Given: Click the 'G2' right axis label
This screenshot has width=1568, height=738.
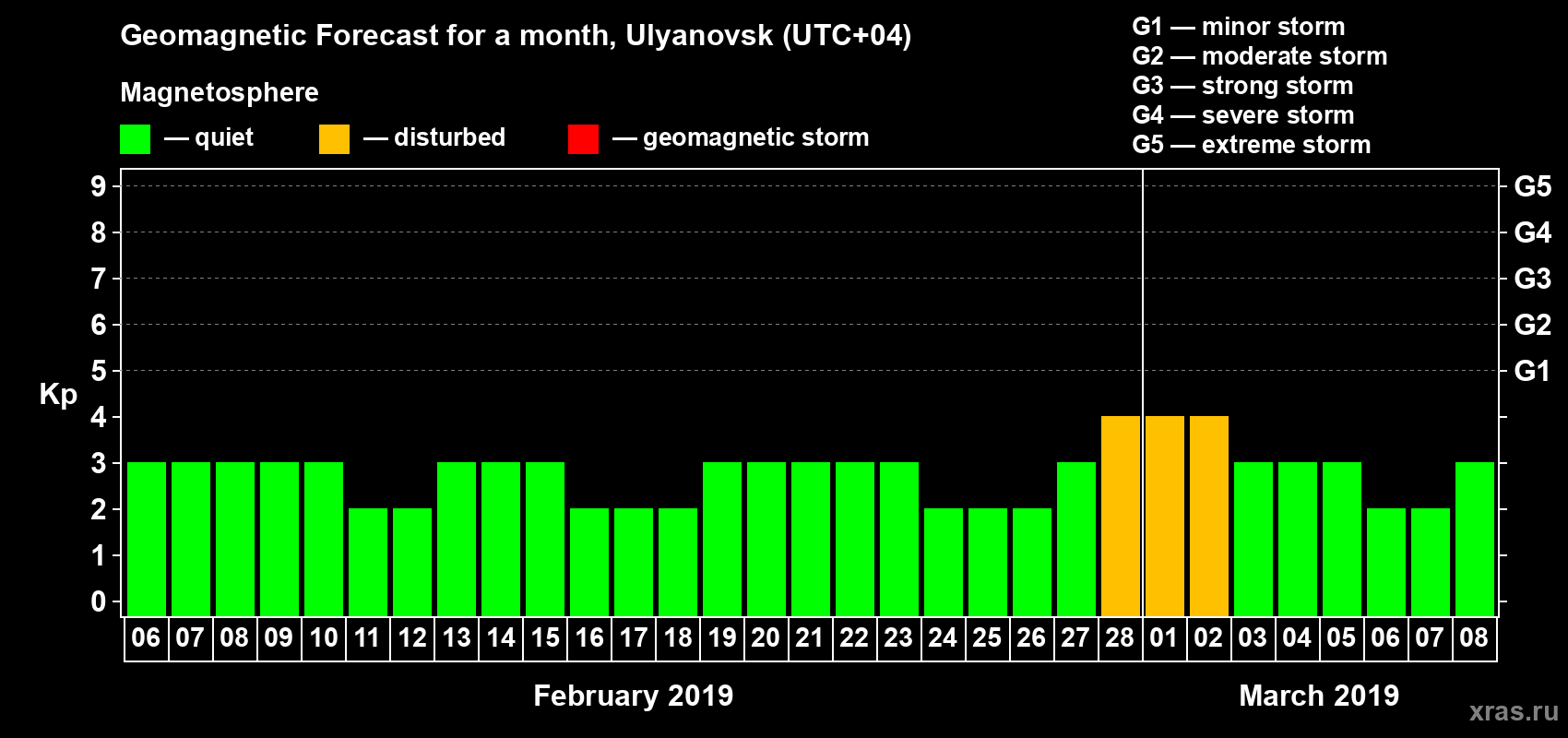Looking at the screenshot, I should [1533, 325].
